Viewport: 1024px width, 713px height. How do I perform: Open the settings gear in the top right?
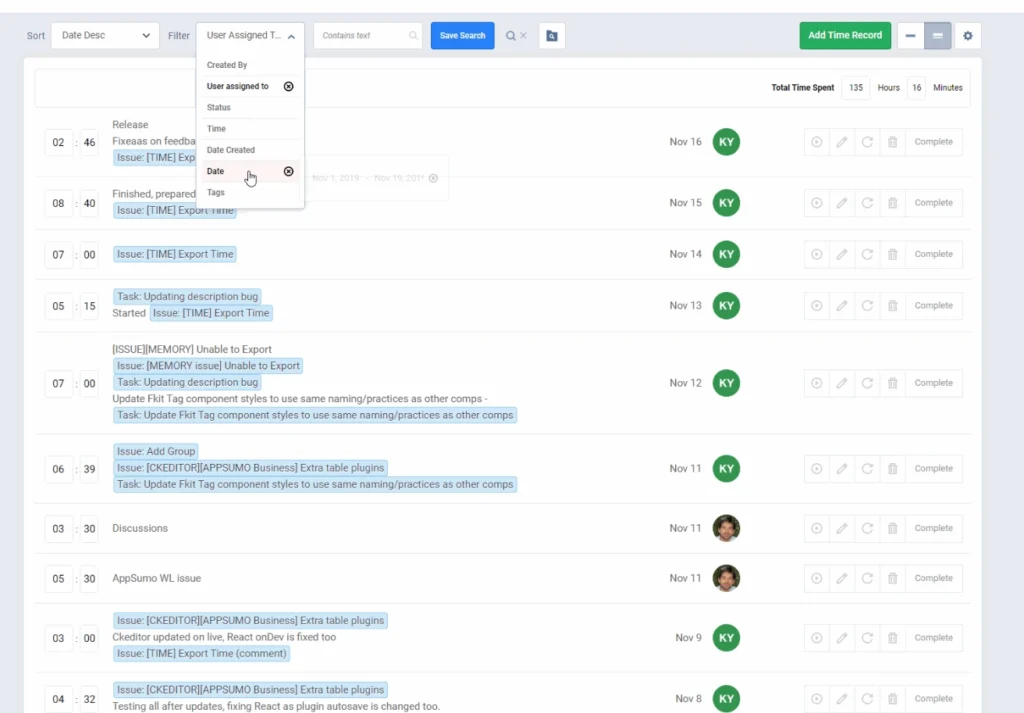(x=967, y=36)
